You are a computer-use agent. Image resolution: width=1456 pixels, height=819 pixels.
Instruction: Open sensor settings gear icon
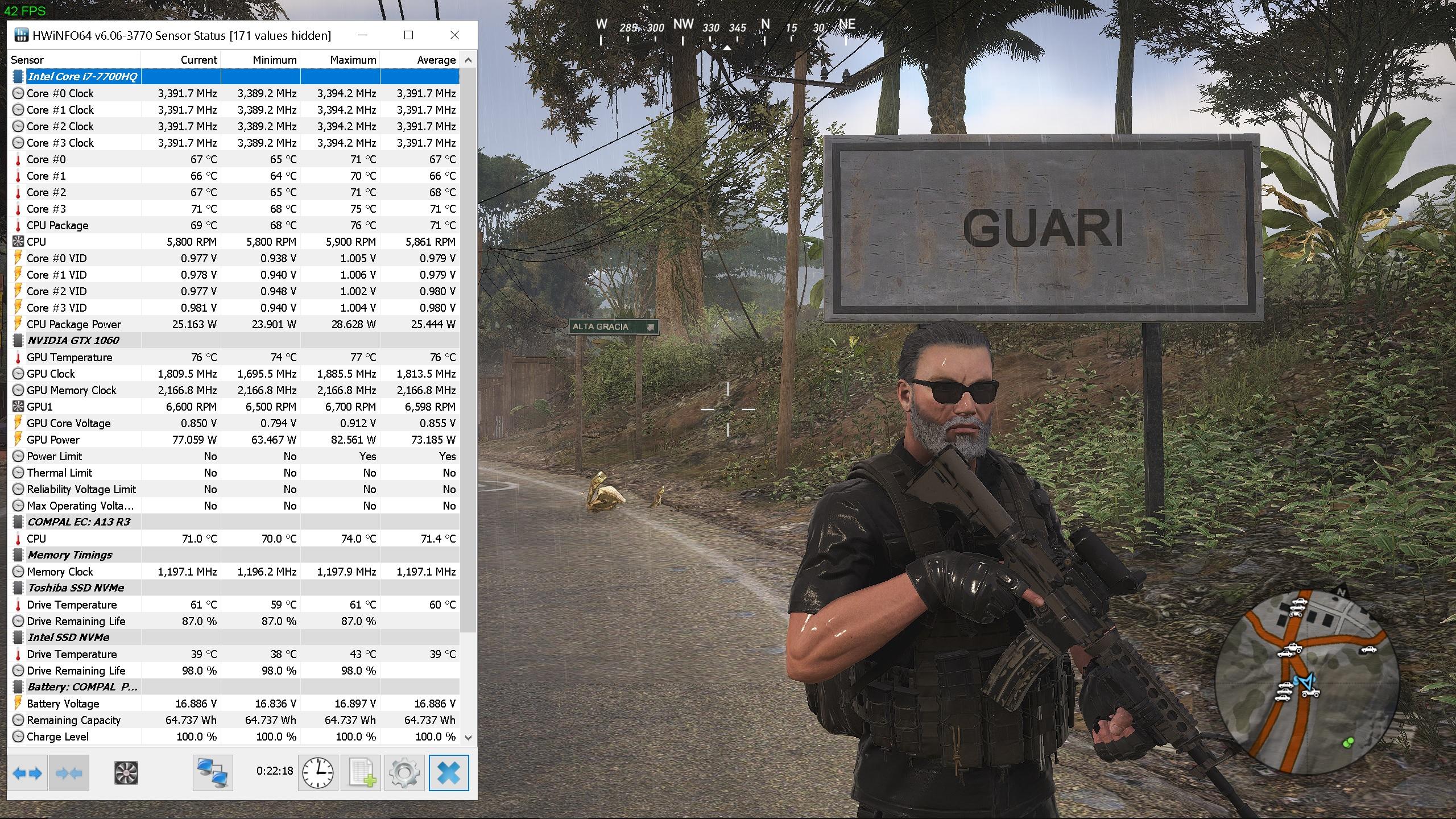[404, 773]
